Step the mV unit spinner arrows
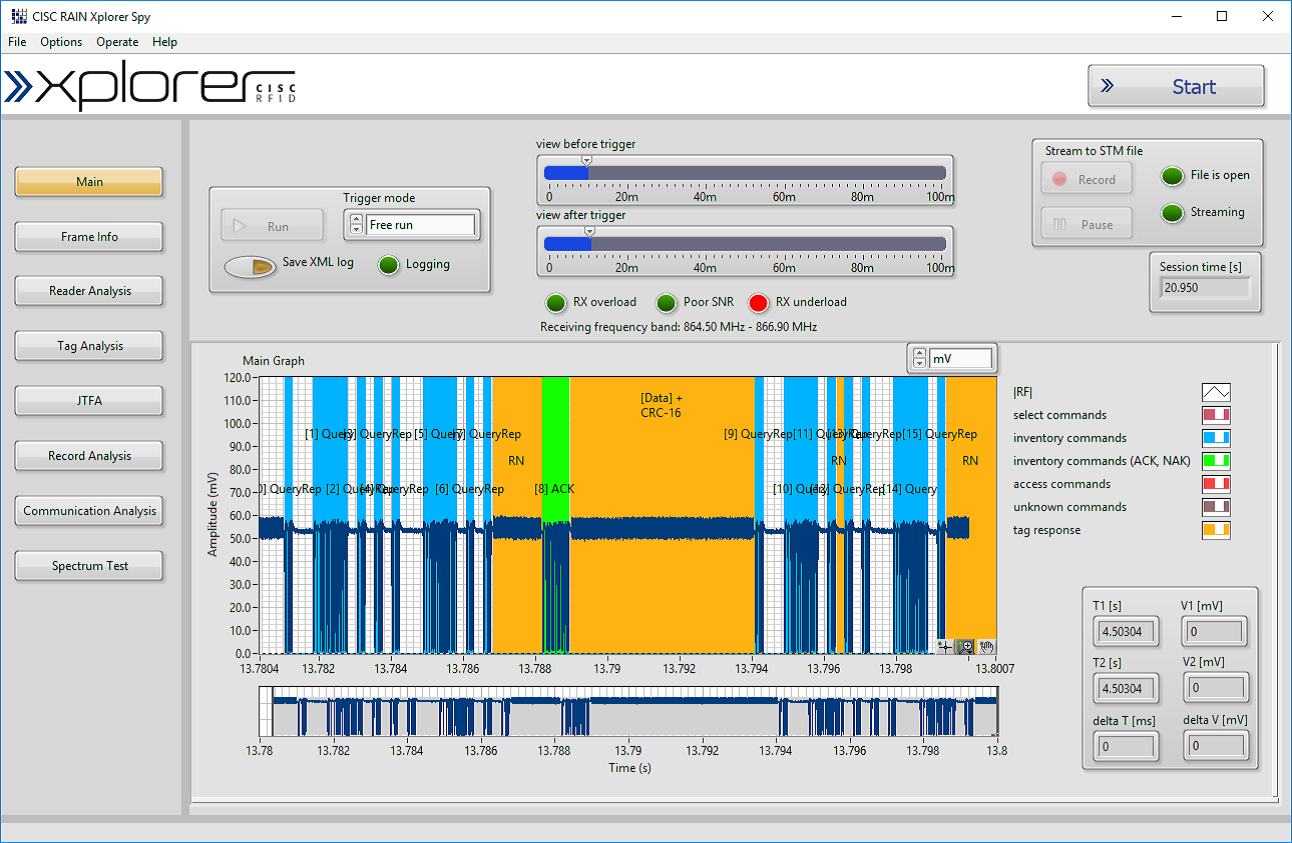The image size is (1292, 843). click(919, 358)
